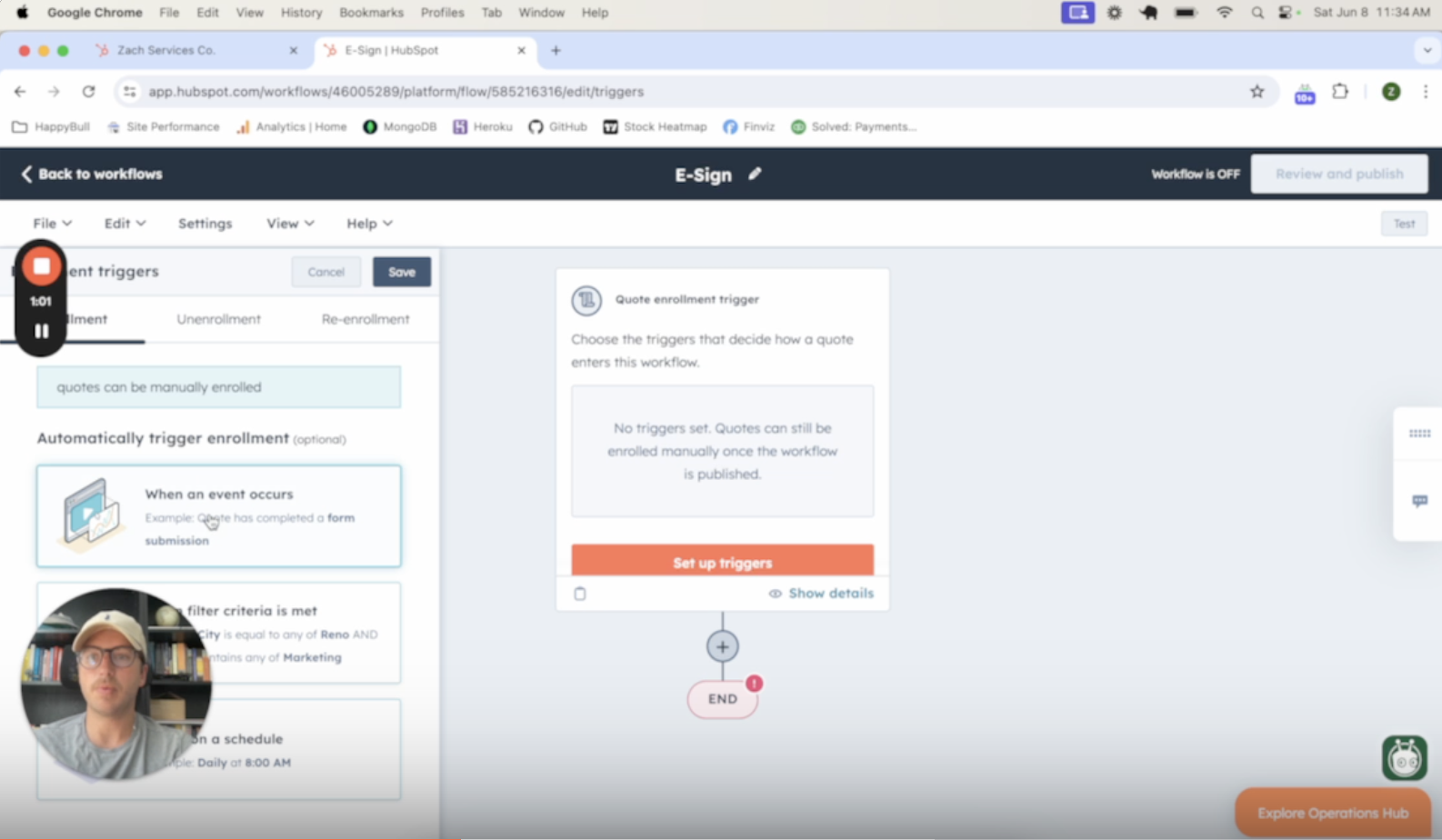This screenshot has width=1442, height=840.
Task: Open Spotlight search icon
Action: [1257, 13]
